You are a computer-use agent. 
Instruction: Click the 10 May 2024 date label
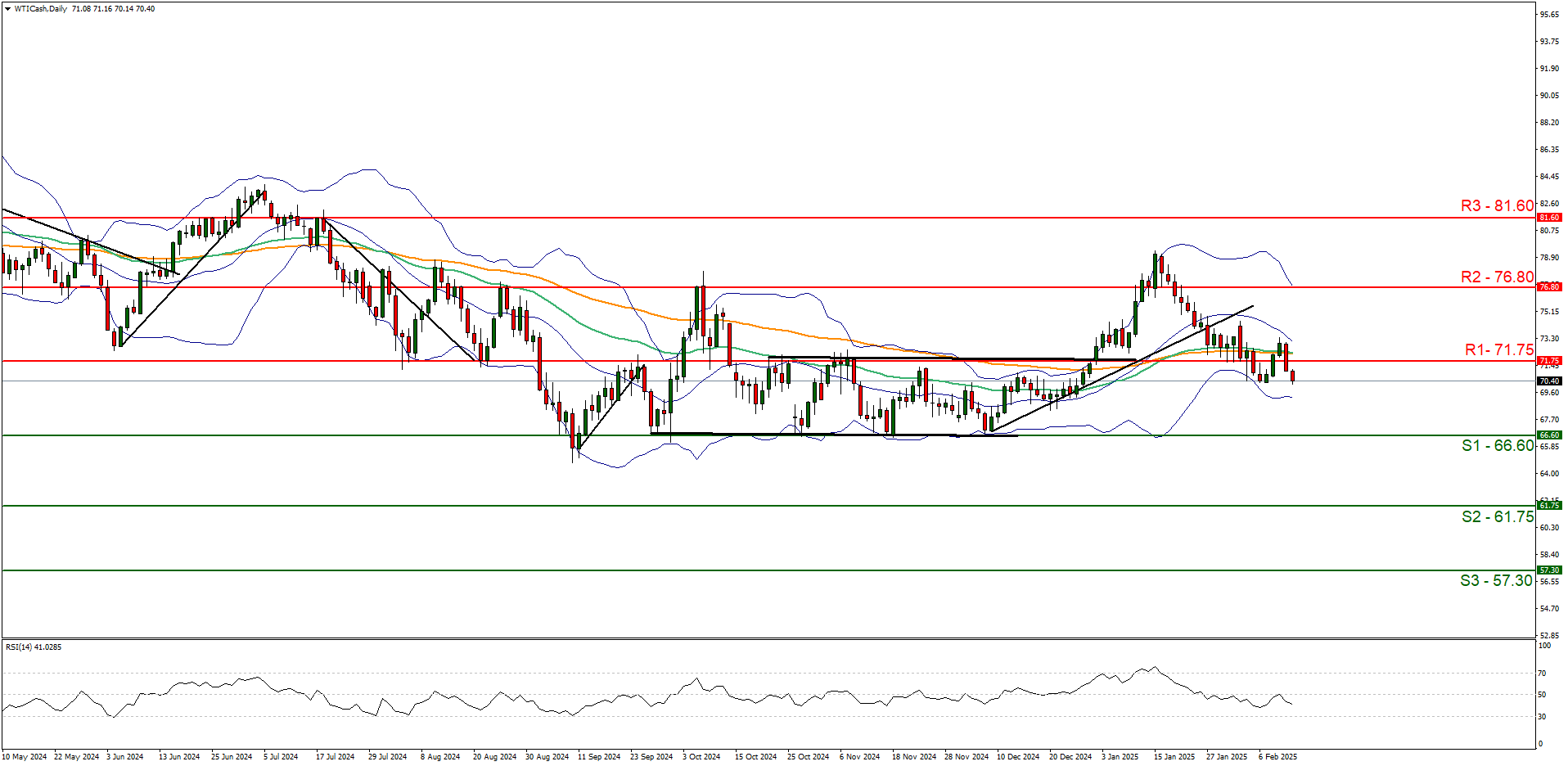click(25, 757)
